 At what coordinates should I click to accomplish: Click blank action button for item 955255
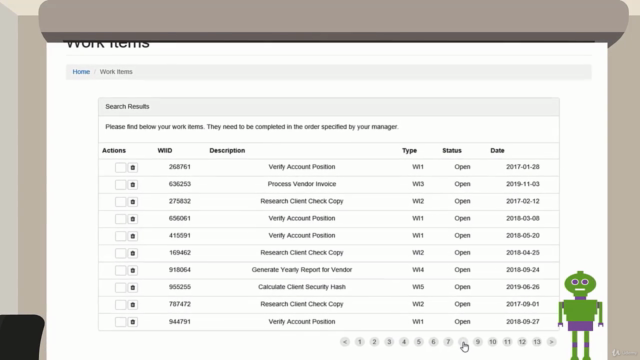coord(120,287)
